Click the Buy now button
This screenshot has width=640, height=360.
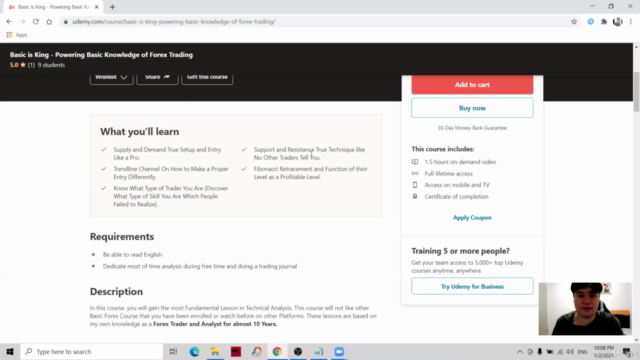click(x=472, y=108)
